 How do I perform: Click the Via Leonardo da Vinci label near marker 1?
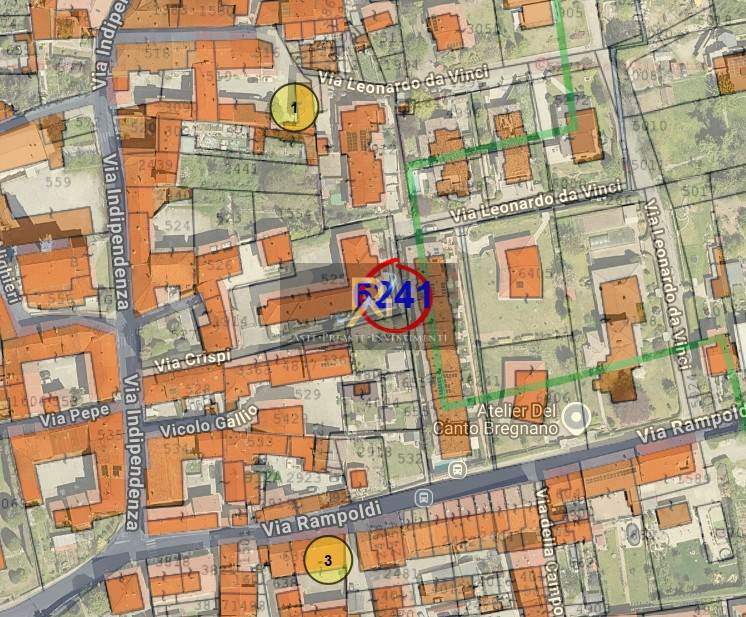pyautogui.click(x=403, y=79)
